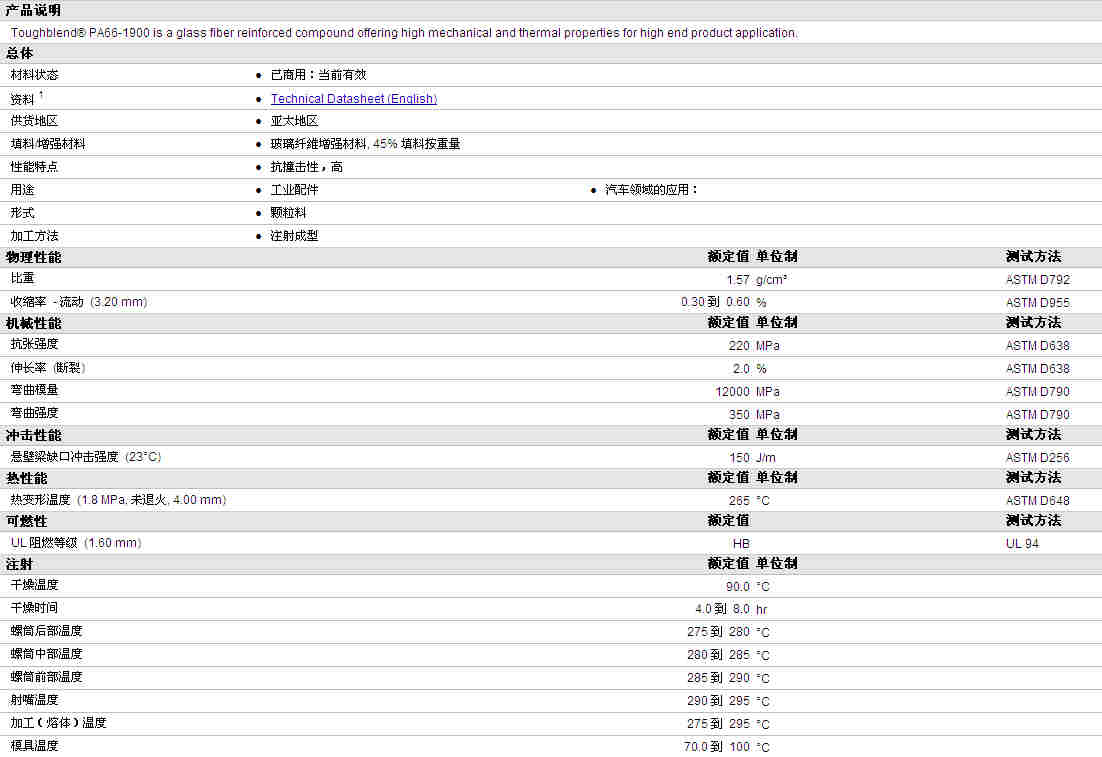Click the "比重" property label

point(22,278)
